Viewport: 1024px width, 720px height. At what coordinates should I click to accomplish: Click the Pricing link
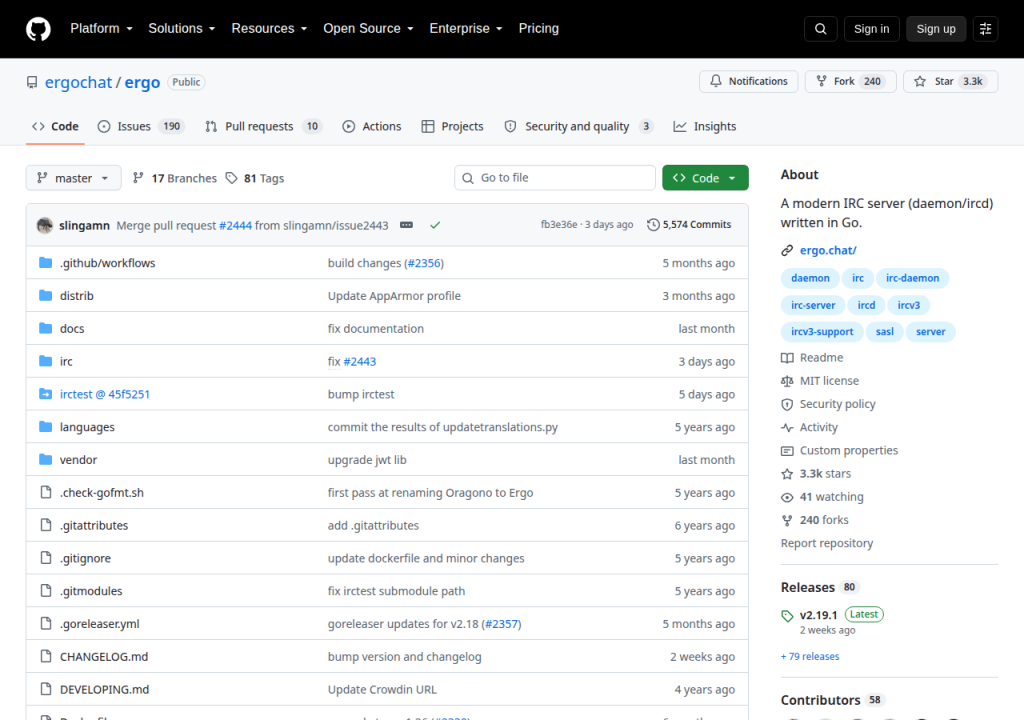click(539, 29)
